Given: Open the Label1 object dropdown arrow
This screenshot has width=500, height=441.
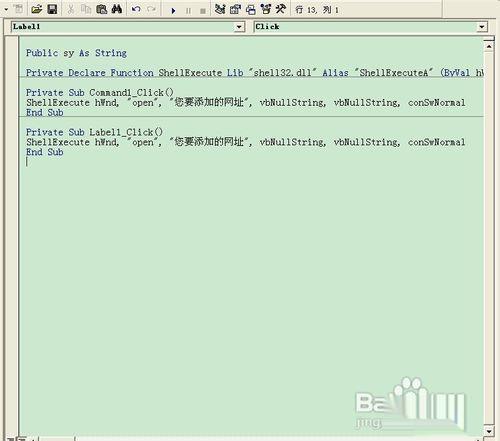Looking at the screenshot, I should point(239,27).
